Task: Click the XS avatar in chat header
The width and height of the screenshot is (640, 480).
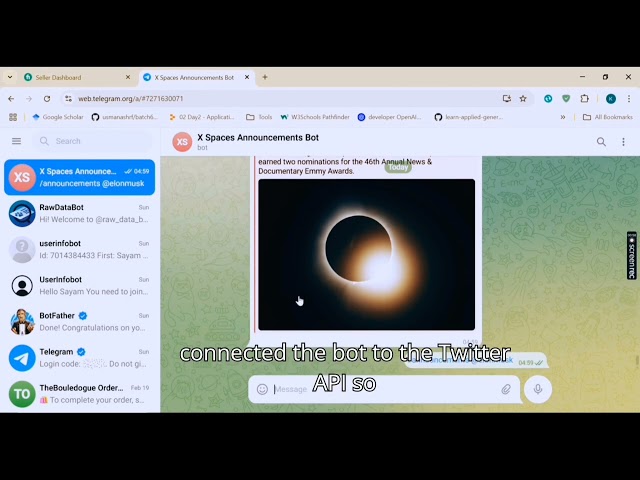Action: coord(182,142)
